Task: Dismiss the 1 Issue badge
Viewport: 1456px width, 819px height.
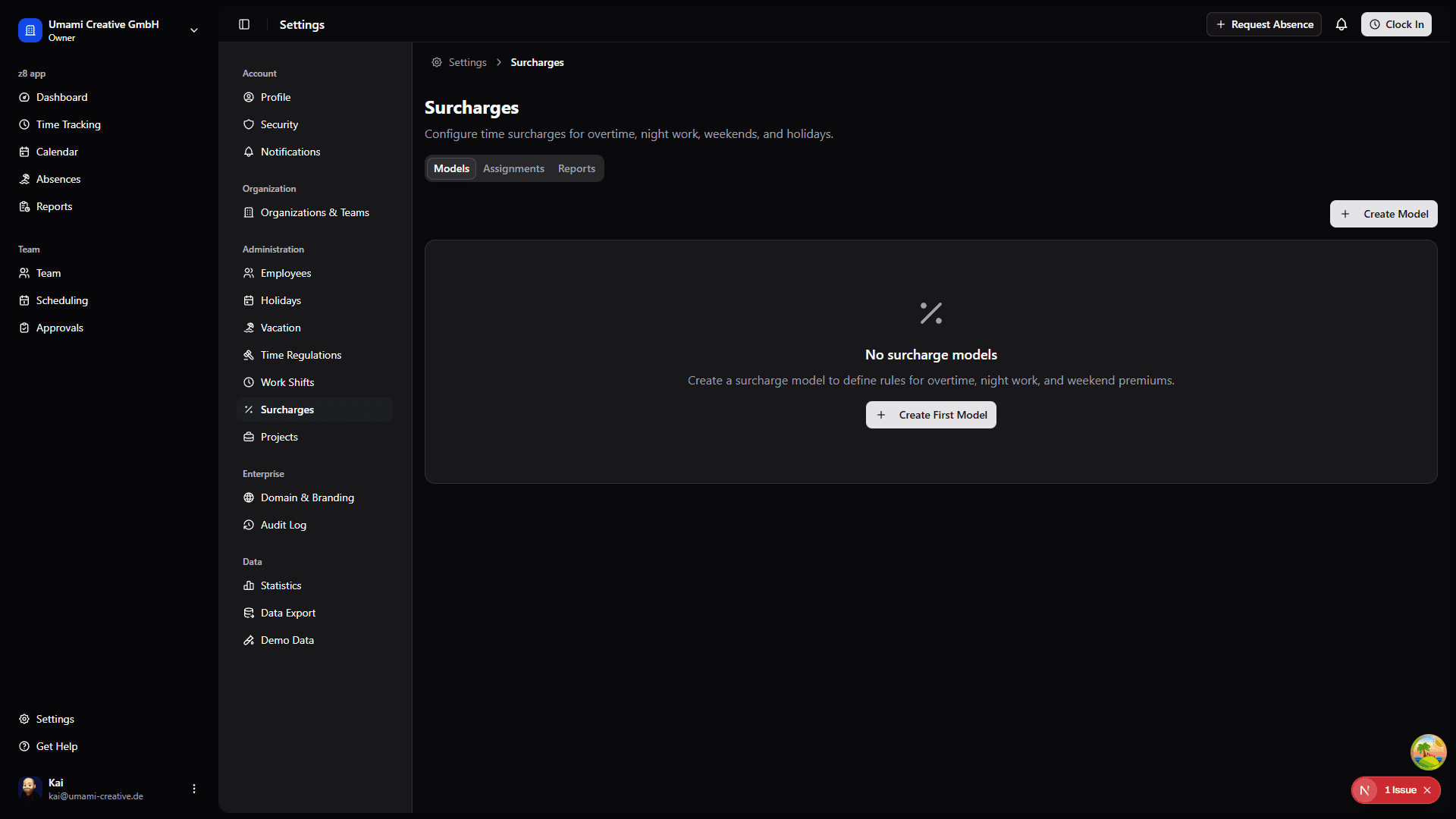Action: click(1427, 790)
